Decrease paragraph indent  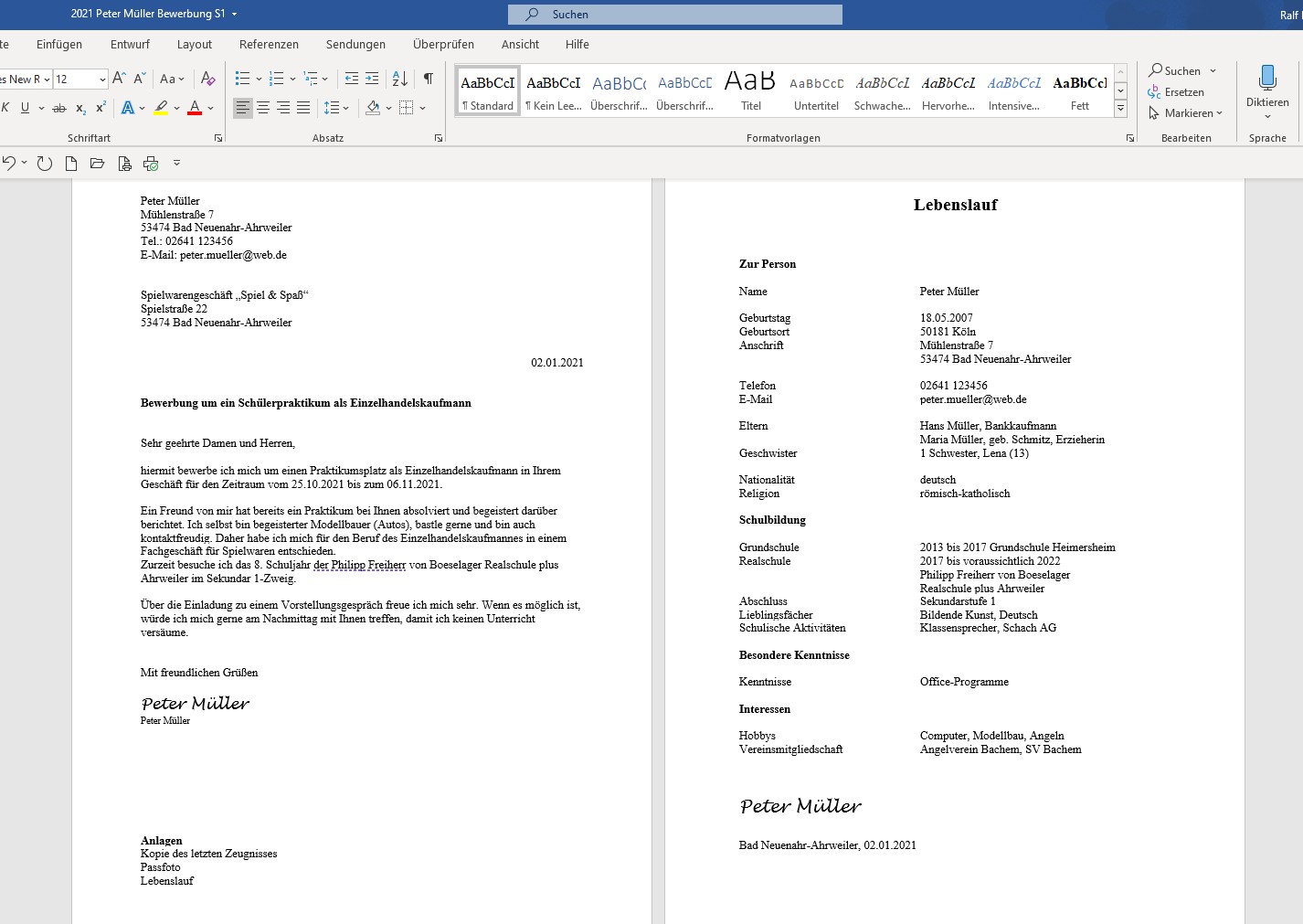(x=352, y=79)
